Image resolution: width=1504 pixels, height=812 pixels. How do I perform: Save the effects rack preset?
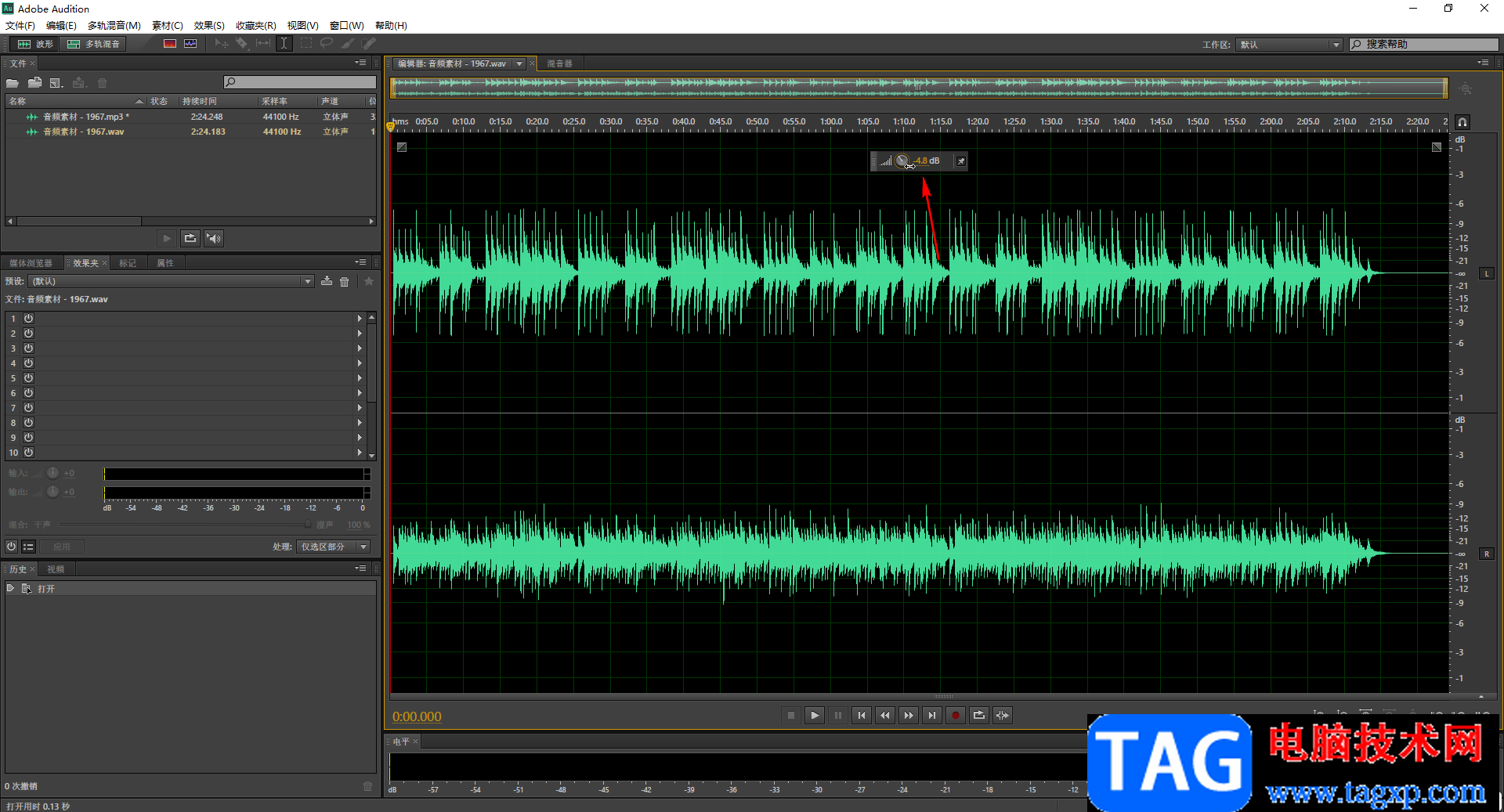(x=327, y=281)
